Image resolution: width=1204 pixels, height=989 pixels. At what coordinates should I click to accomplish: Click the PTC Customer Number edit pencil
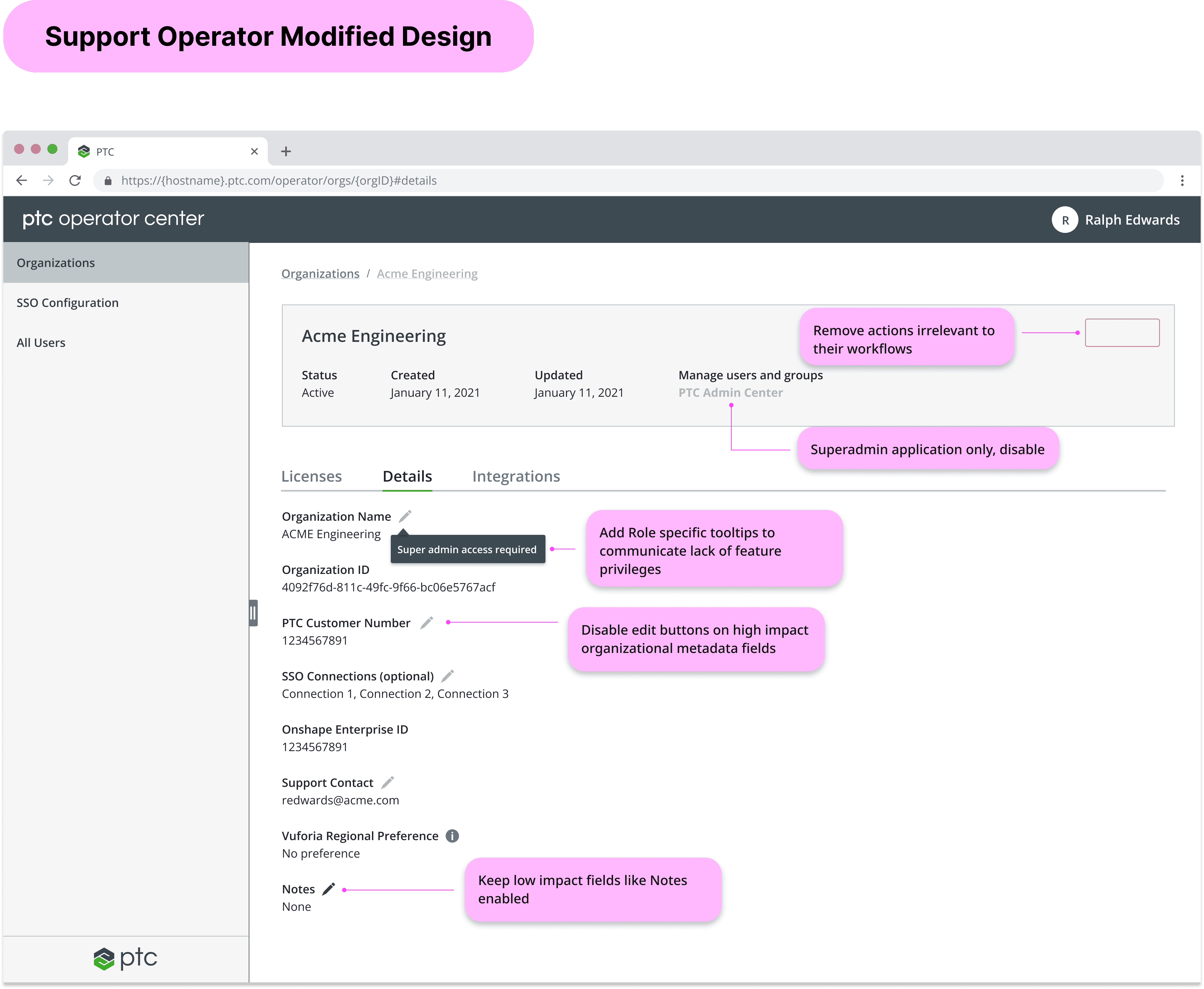pos(427,623)
